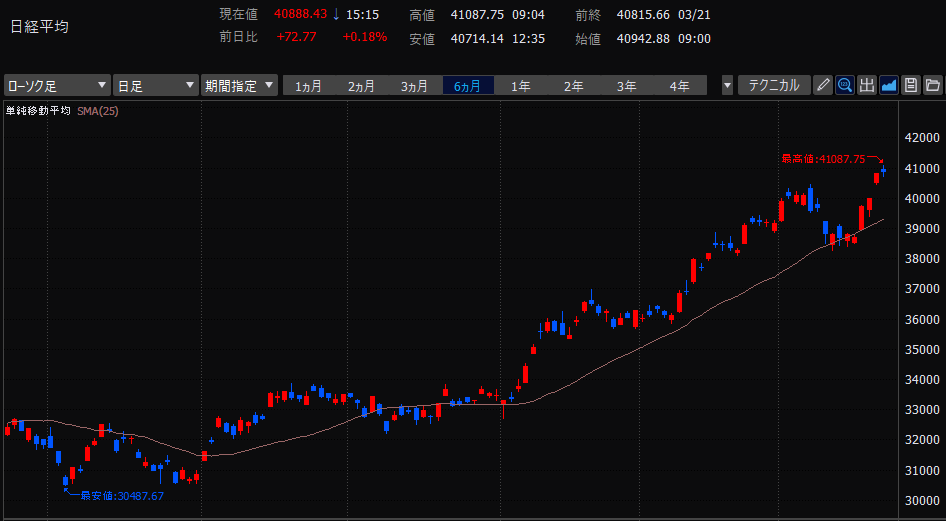The height and width of the screenshot is (521, 946).
Task: Expand the period list arrow beside テクニカル
Action: [x=727, y=86]
